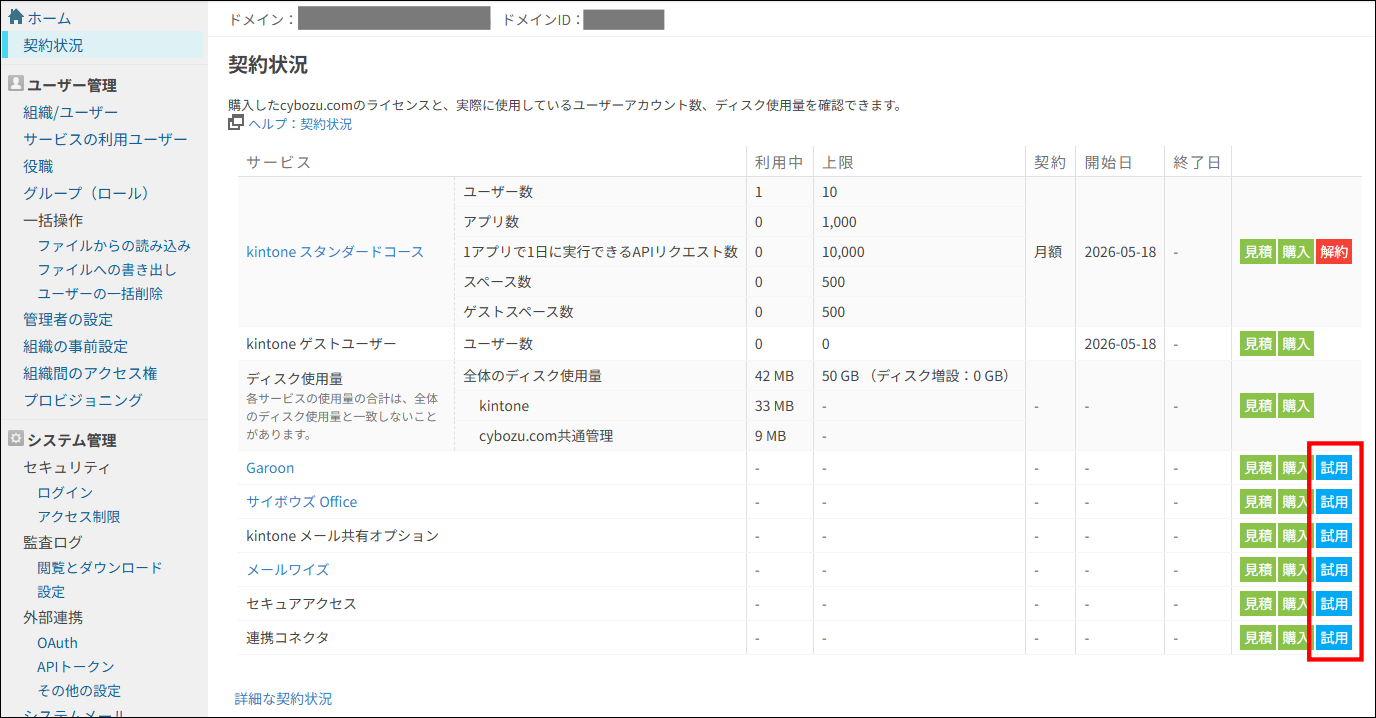Click the ゲストスペース数 label

pyautogui.click(x=519, y=312)
